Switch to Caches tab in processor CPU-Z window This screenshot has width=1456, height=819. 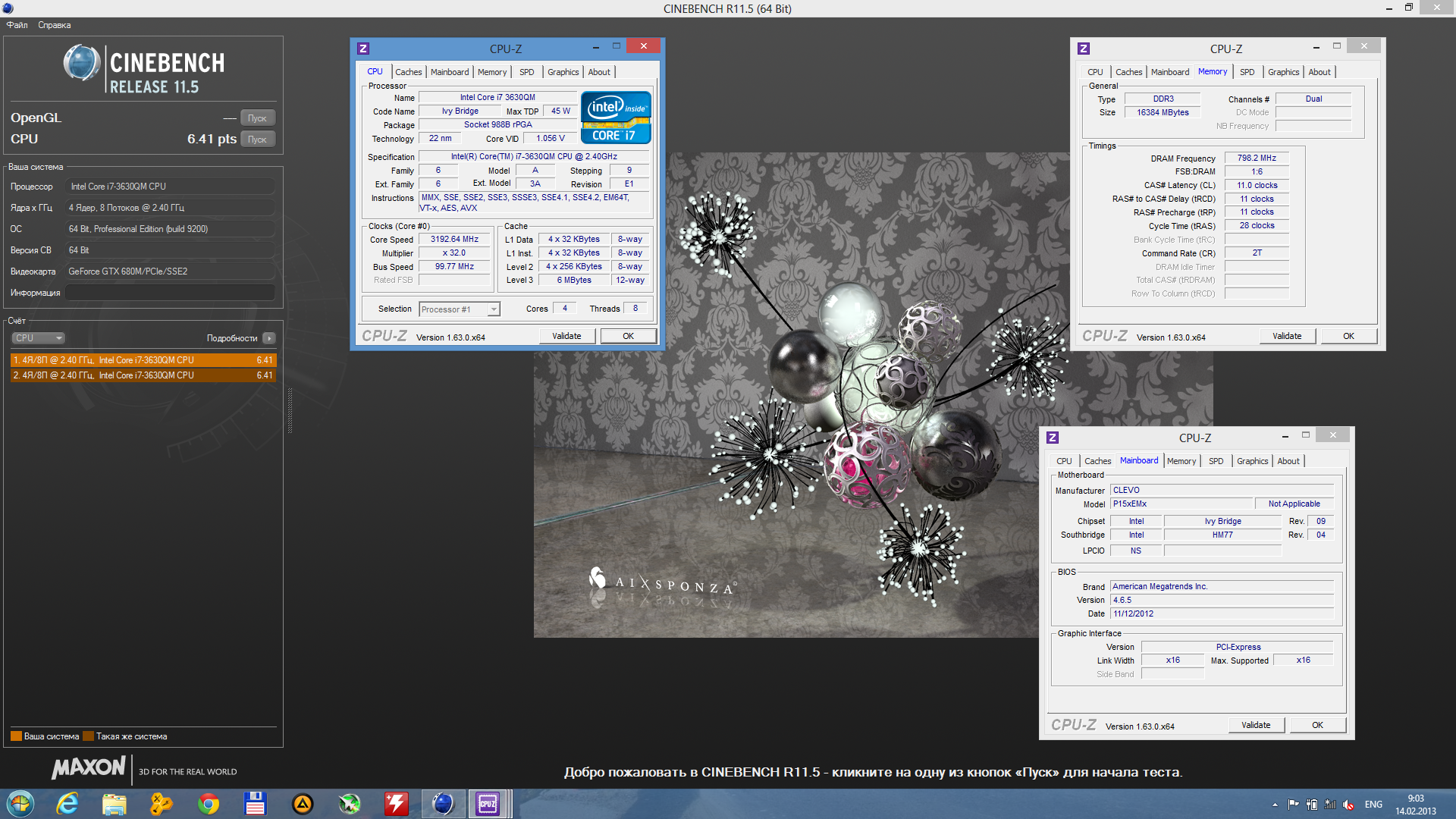point(409,72)
